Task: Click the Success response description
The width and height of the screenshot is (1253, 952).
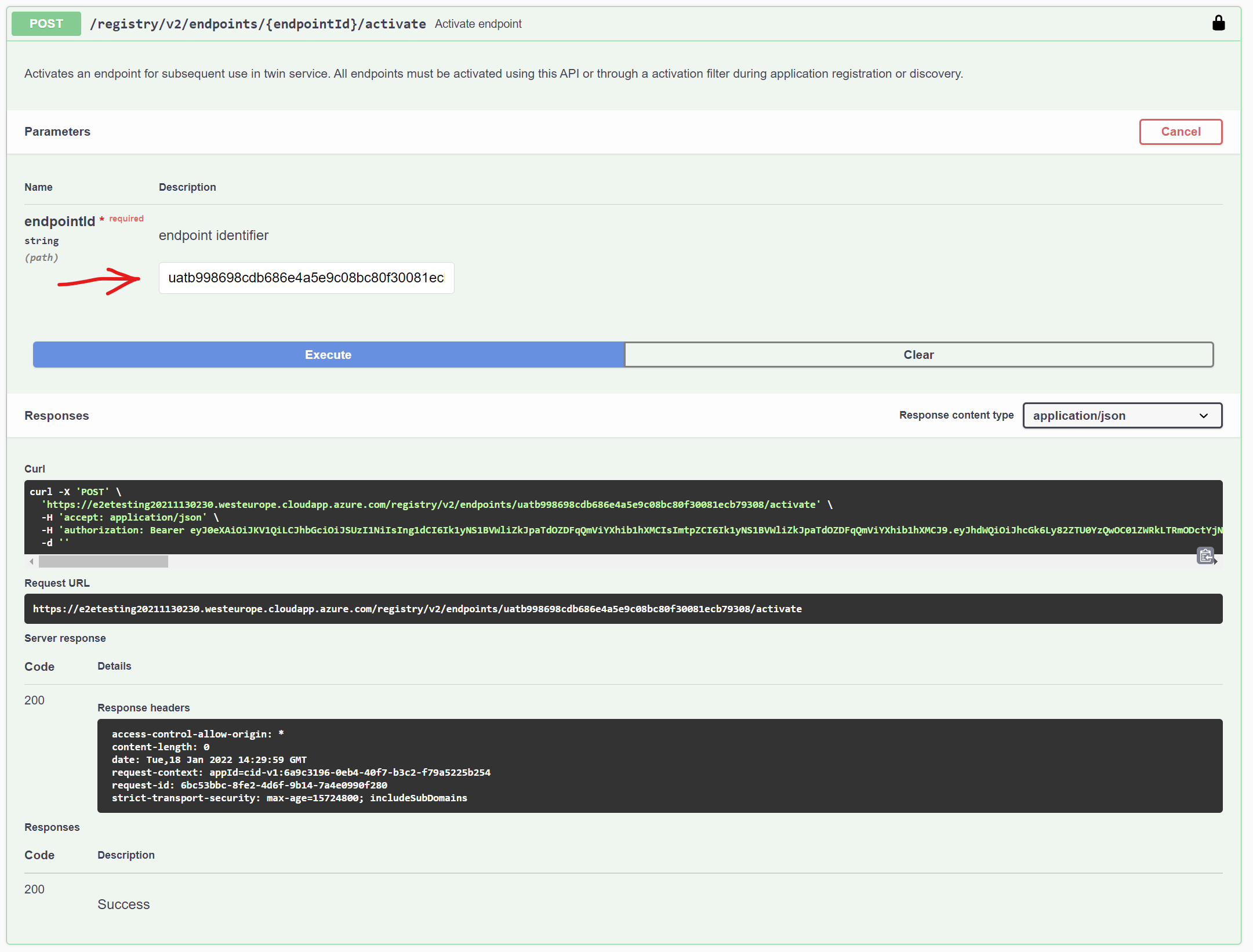Action: [124, 904]
